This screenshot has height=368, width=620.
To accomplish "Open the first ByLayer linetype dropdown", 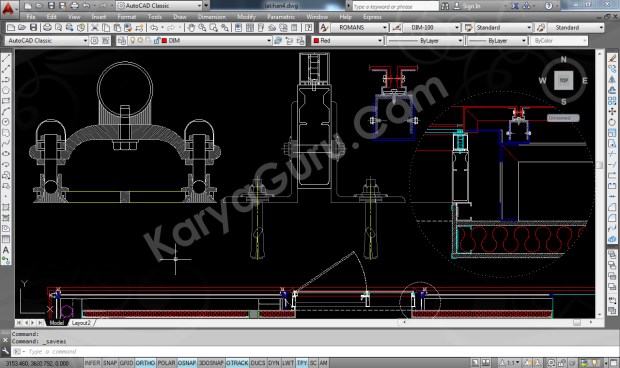I will [x=460, y=41].
